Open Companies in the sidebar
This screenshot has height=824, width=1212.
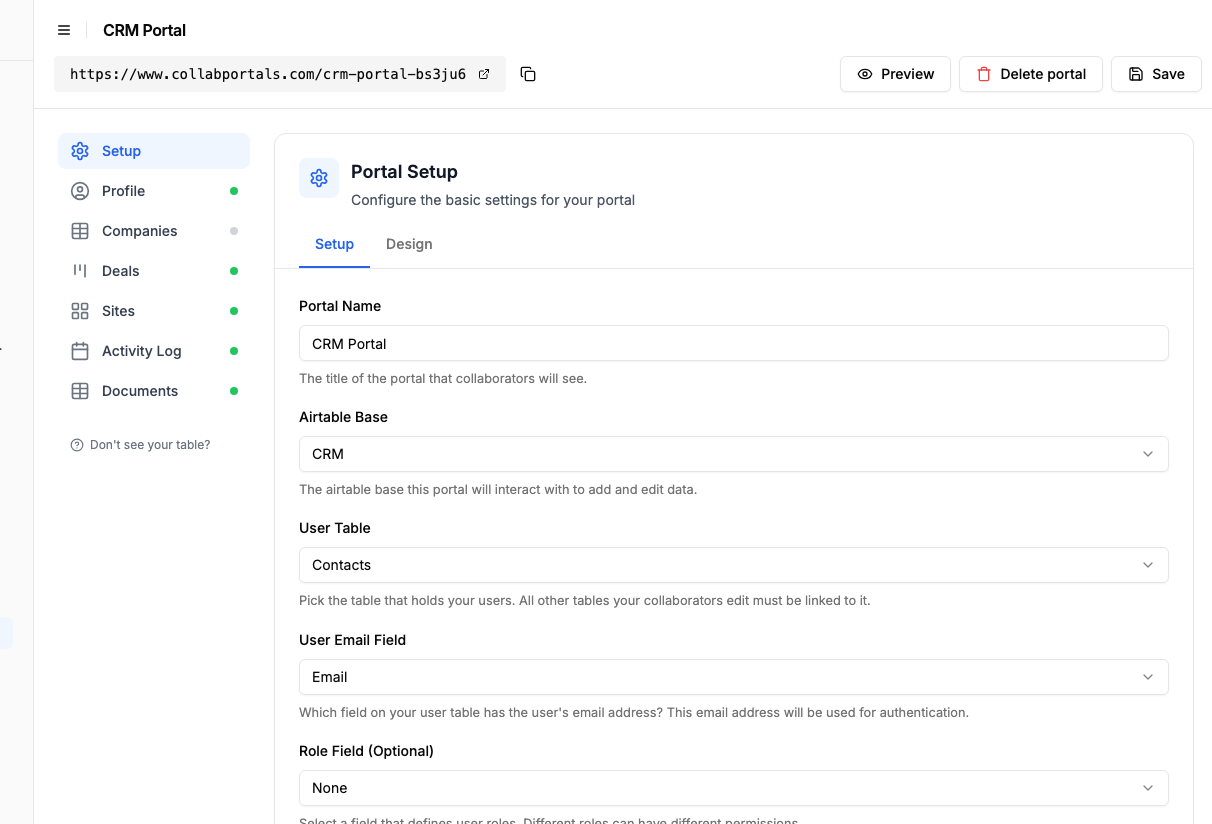[x=154, y=231]
